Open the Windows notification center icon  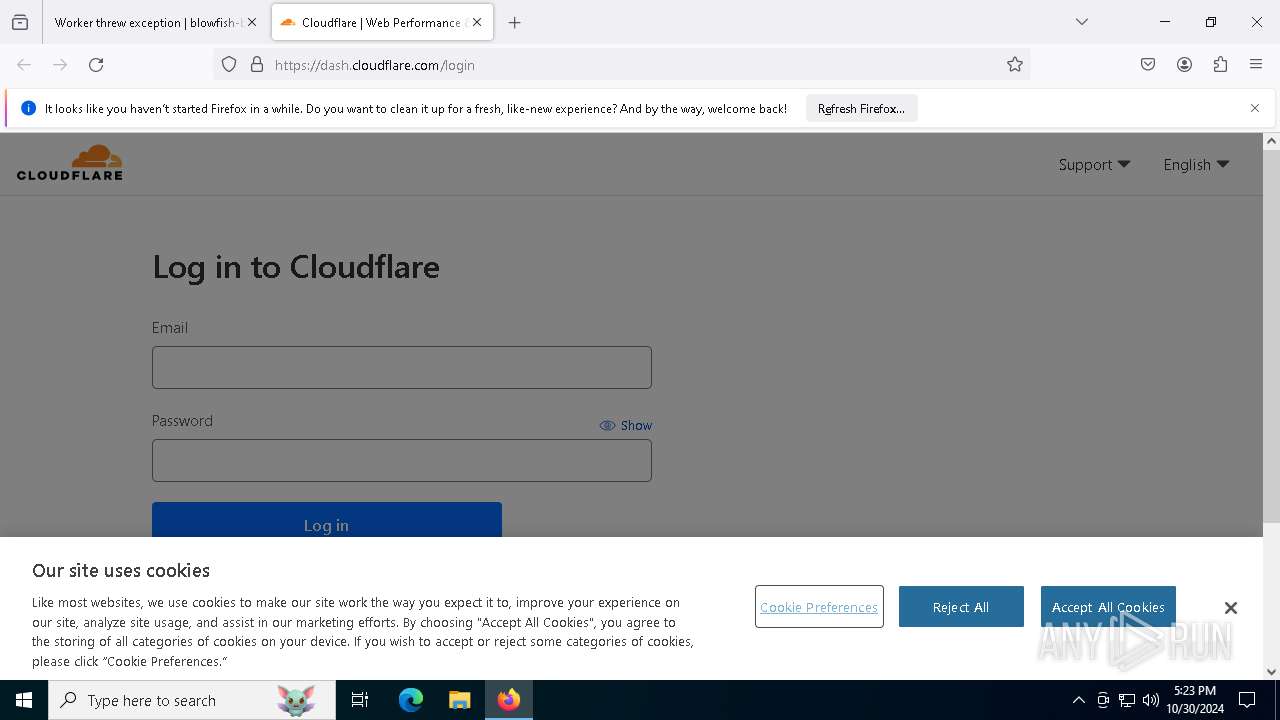[1247, 700]
